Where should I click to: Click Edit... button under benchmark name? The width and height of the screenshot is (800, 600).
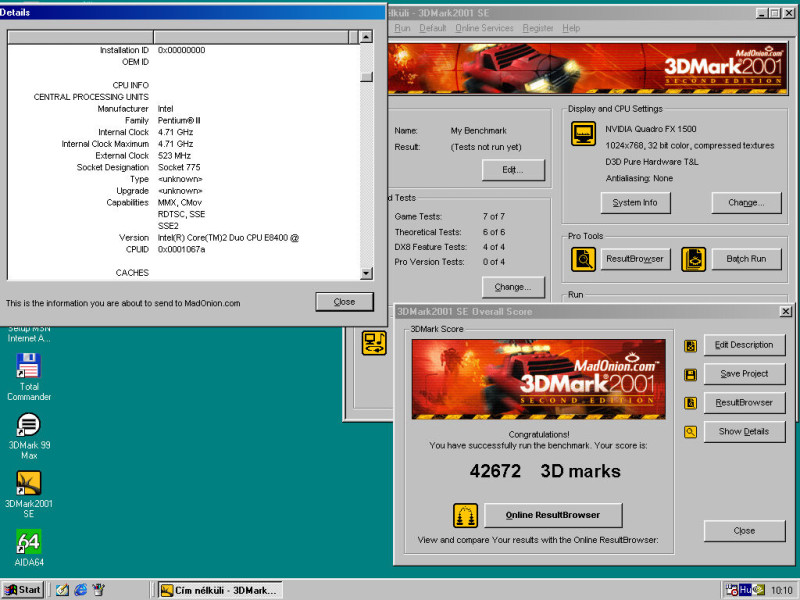pos(513,170)
